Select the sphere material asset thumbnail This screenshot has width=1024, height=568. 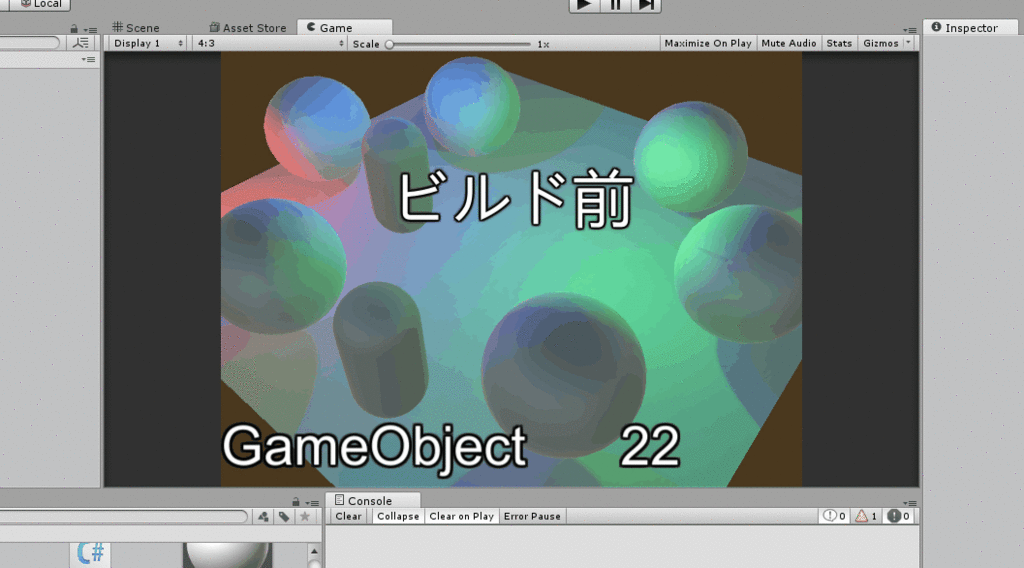click(x=227, y=555)
